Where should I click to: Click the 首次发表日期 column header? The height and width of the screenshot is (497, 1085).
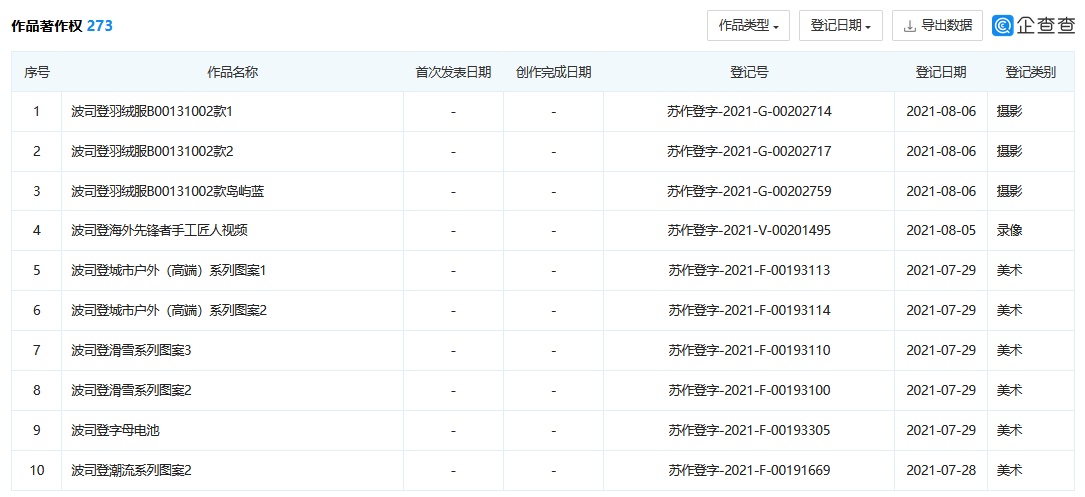(x=453, y=72)
